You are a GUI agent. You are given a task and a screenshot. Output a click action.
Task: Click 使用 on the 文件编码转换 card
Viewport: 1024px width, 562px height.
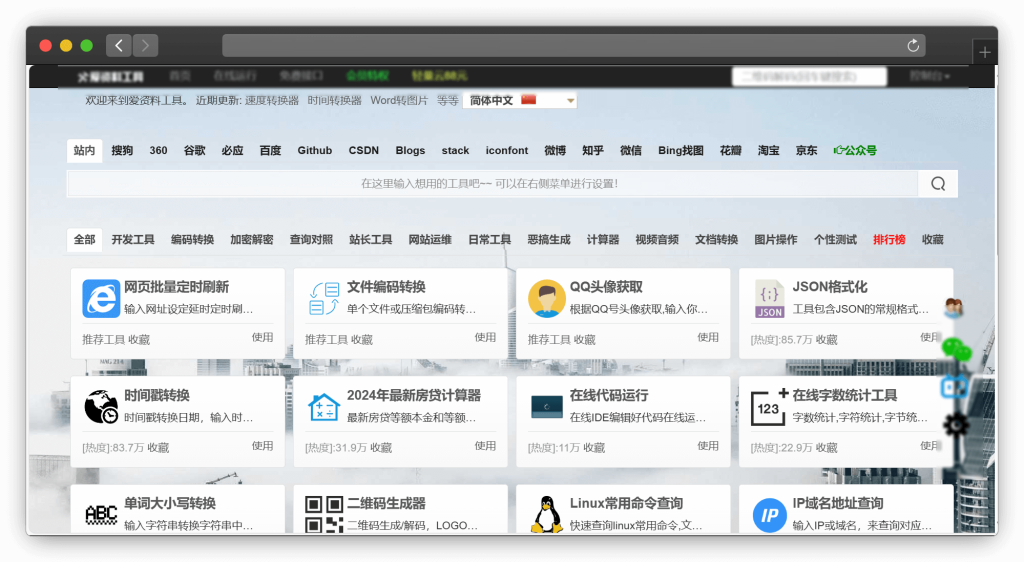485,337
